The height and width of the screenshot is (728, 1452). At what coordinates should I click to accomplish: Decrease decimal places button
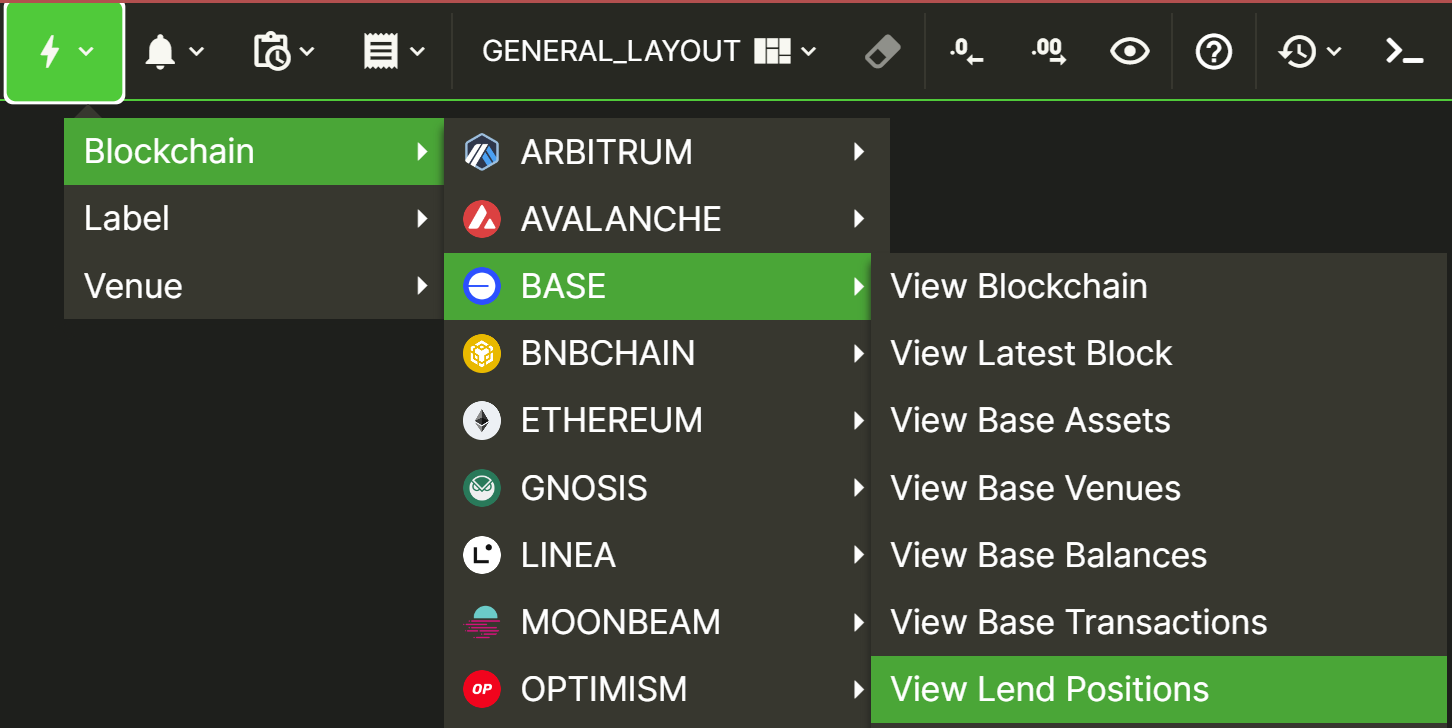966,51
